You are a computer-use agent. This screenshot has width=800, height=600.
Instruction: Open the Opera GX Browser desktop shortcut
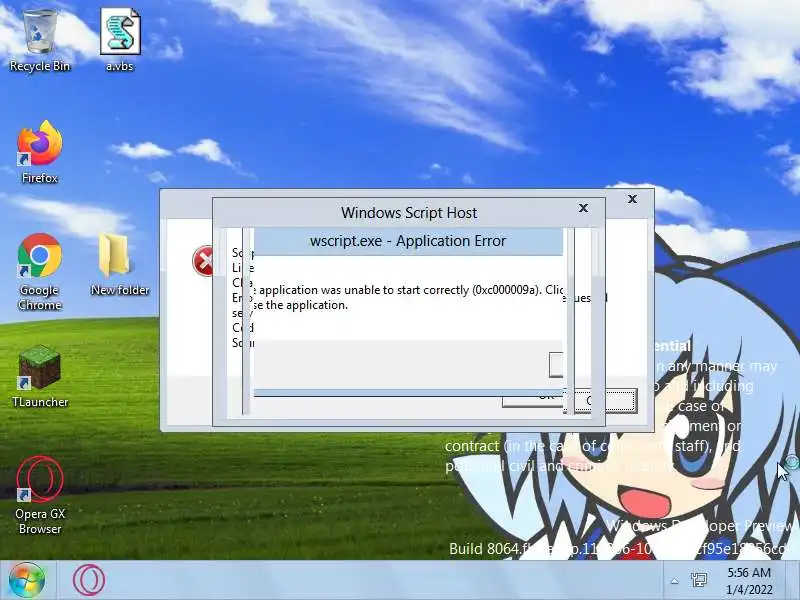40,495
